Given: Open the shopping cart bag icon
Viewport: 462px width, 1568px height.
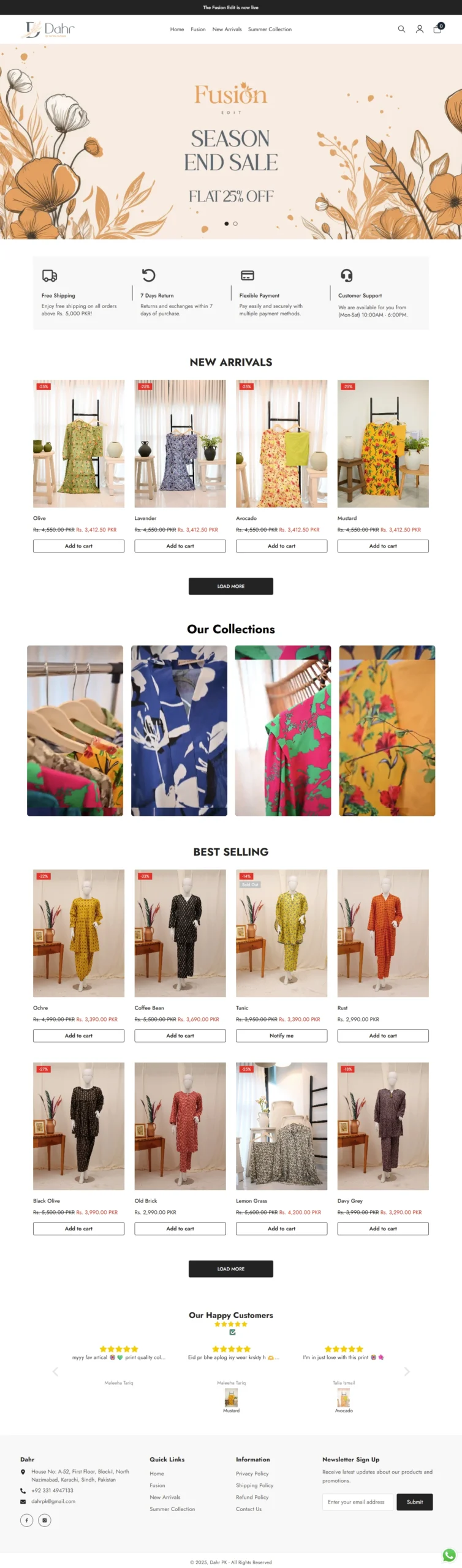Looking at the screenshot, I should click(x=437, y=29).
